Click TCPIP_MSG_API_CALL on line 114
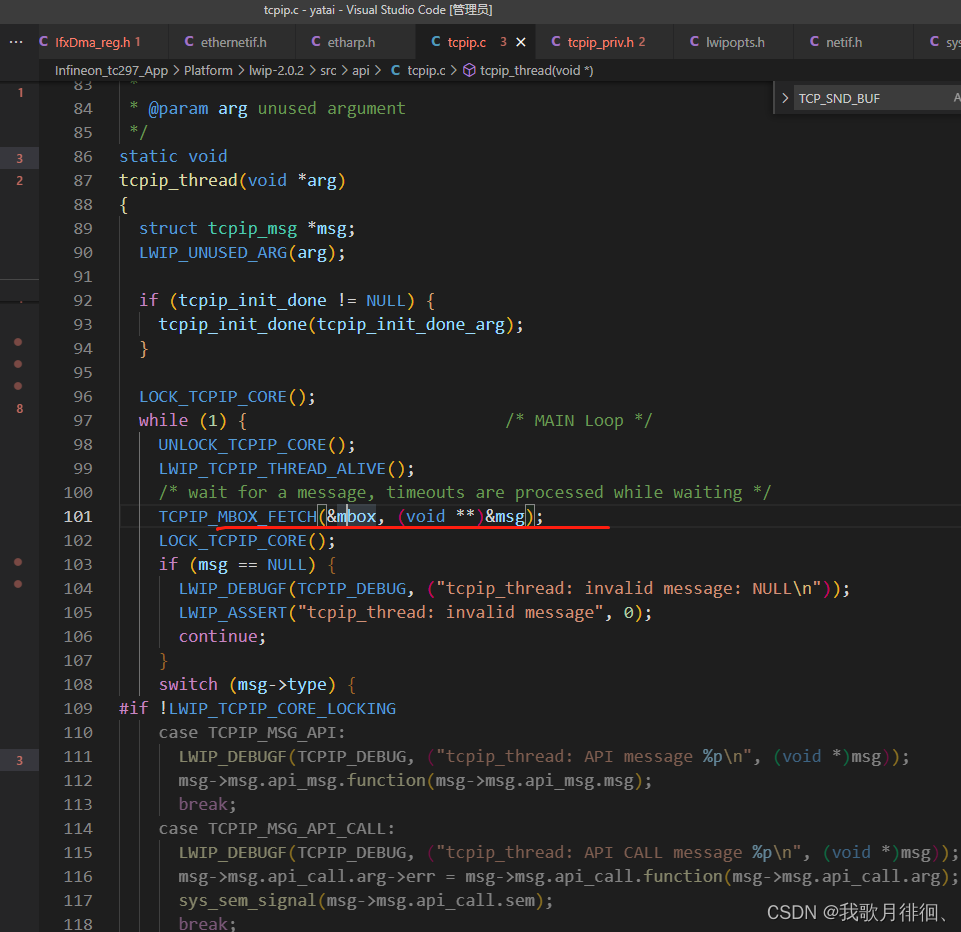This screenshot has width=961, height=932. [297, 829]
